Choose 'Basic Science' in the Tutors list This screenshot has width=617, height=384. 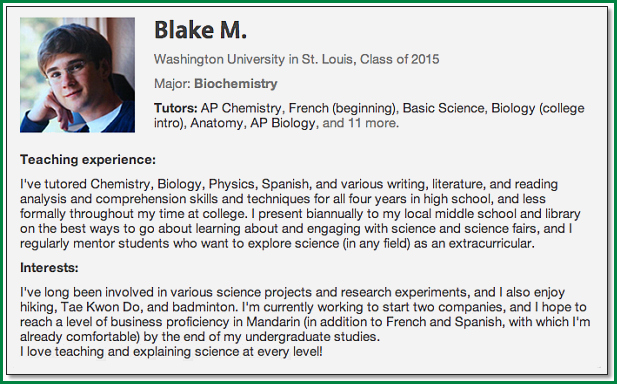443,108
